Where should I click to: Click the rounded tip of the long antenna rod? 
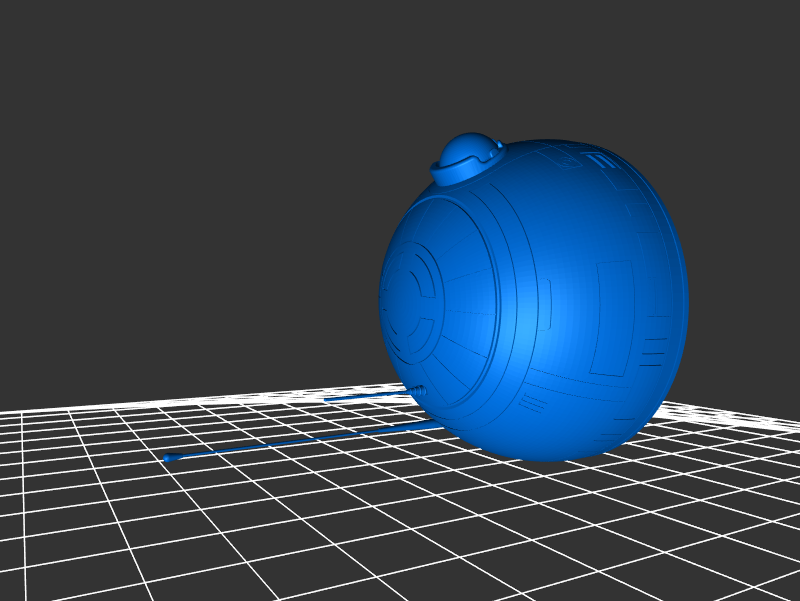(x=168, y=458)
